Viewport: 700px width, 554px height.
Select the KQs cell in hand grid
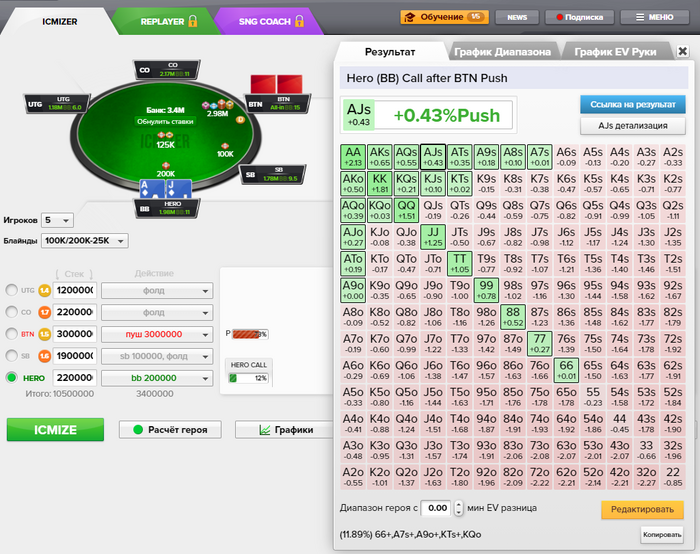(x=406, y=183)
